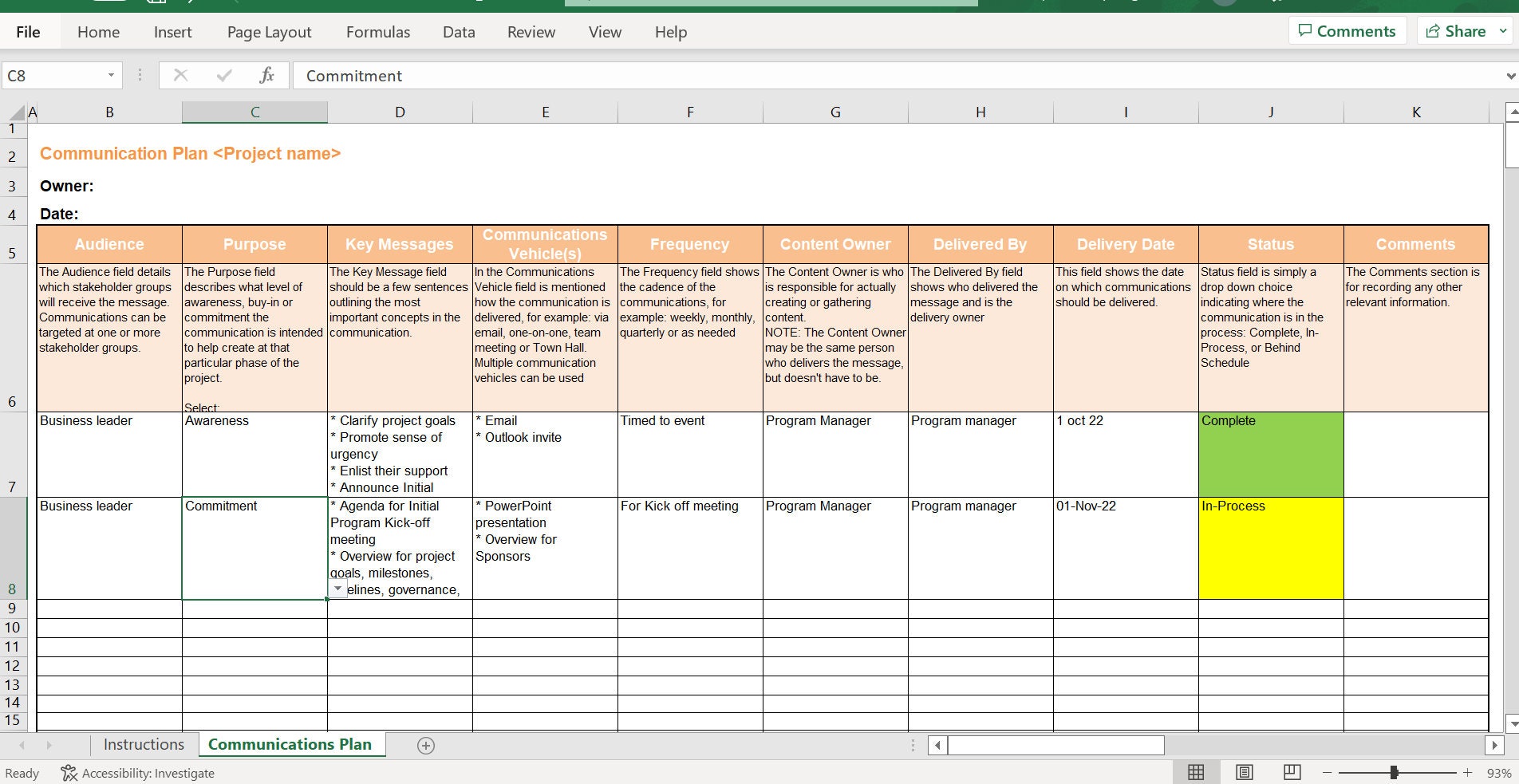Select the cell containing In-Process status
The height and width of the screenshot is (784, 1519).
click(x=1271, y=548)
